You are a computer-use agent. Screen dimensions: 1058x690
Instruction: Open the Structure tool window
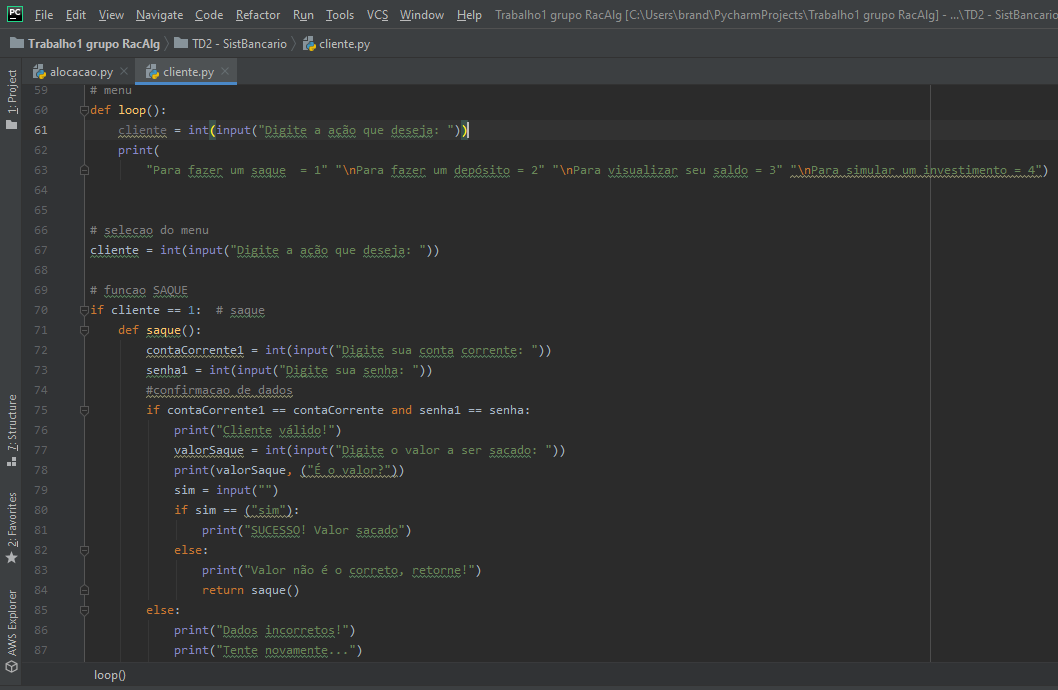[11, 430]
